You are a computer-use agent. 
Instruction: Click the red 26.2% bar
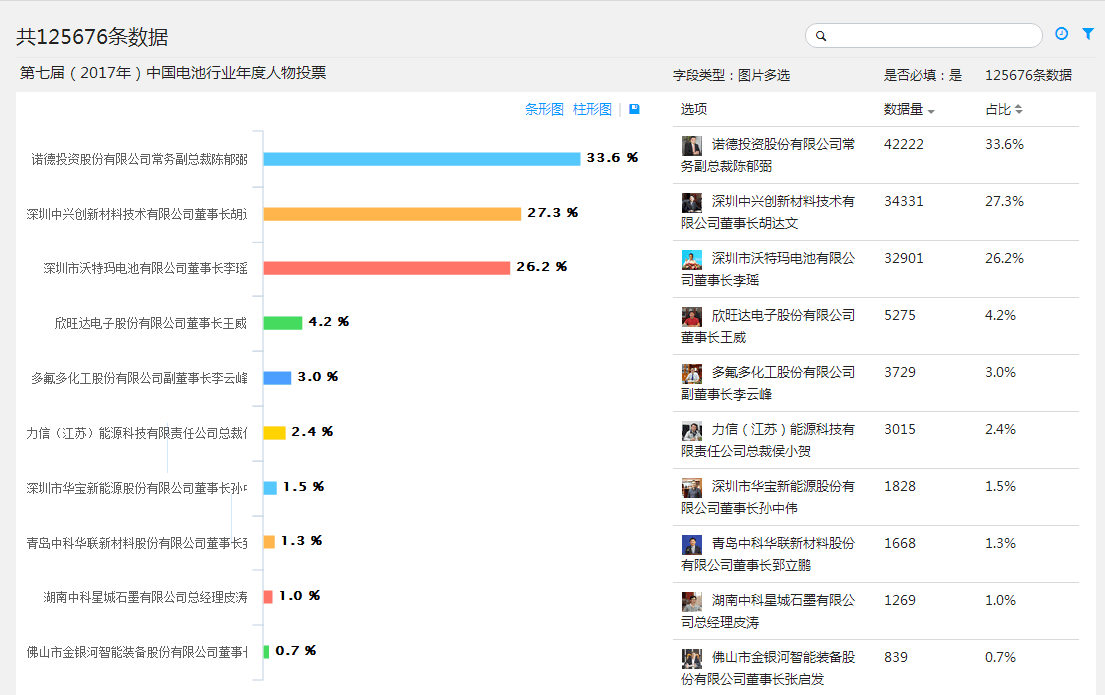(x=386, y=268)
